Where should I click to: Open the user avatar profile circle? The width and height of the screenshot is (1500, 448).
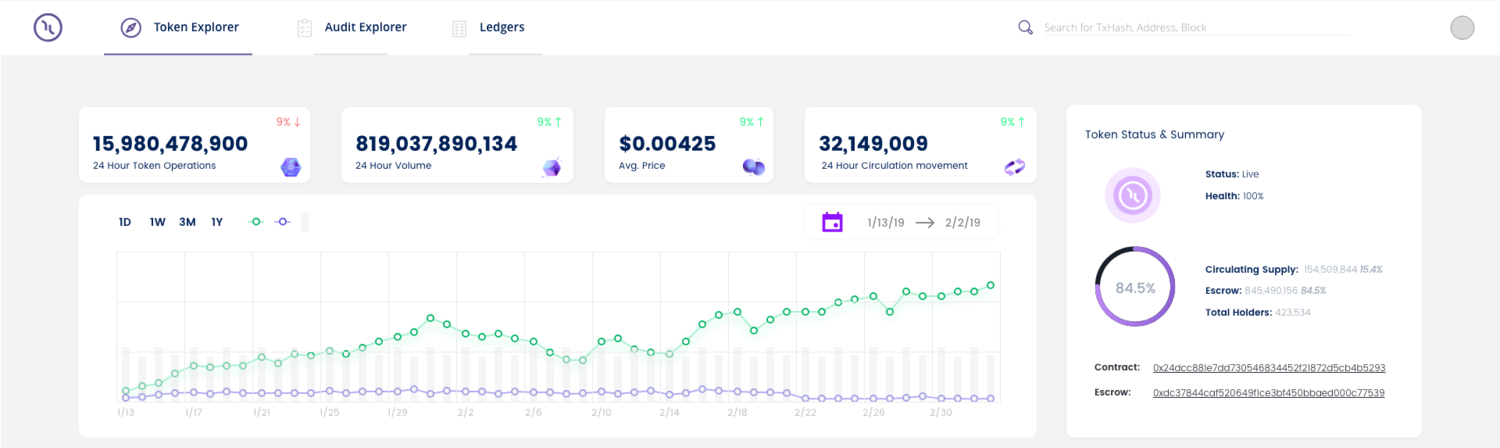tap(1462, 28)
